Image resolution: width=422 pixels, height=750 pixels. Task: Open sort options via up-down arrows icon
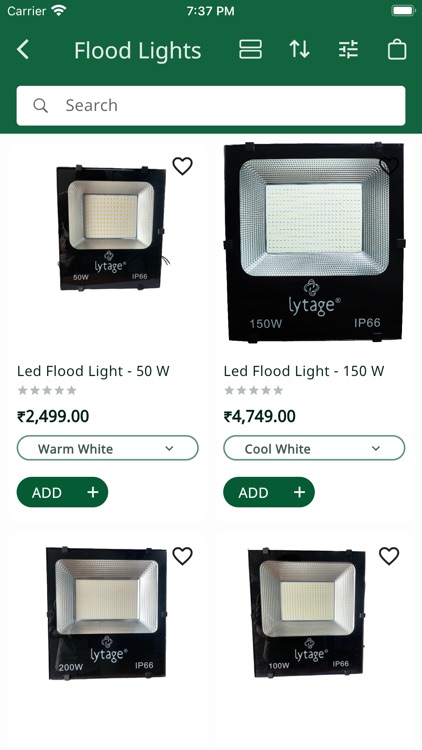point(300,49)
